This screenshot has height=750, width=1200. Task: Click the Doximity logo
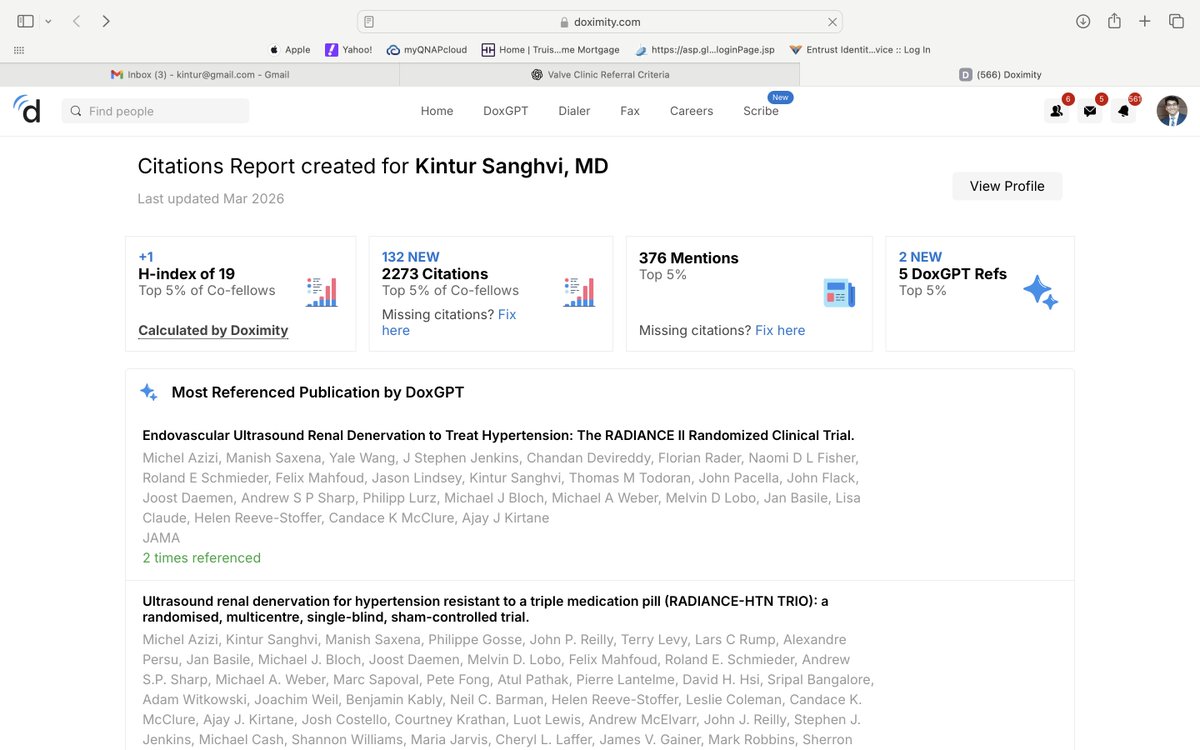click(x=27, y=110)
